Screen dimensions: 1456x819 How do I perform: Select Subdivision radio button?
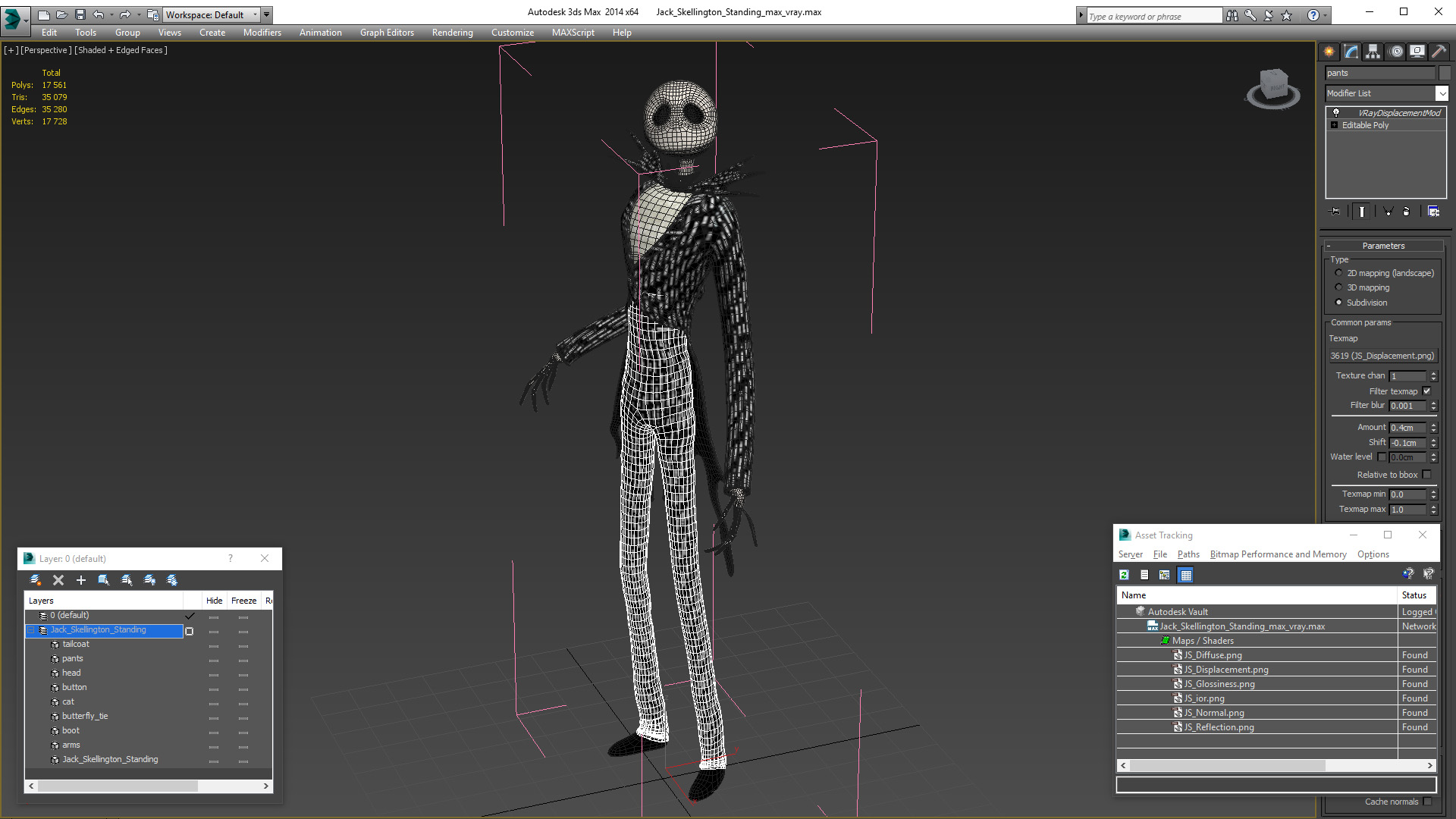coord(1338,303)
